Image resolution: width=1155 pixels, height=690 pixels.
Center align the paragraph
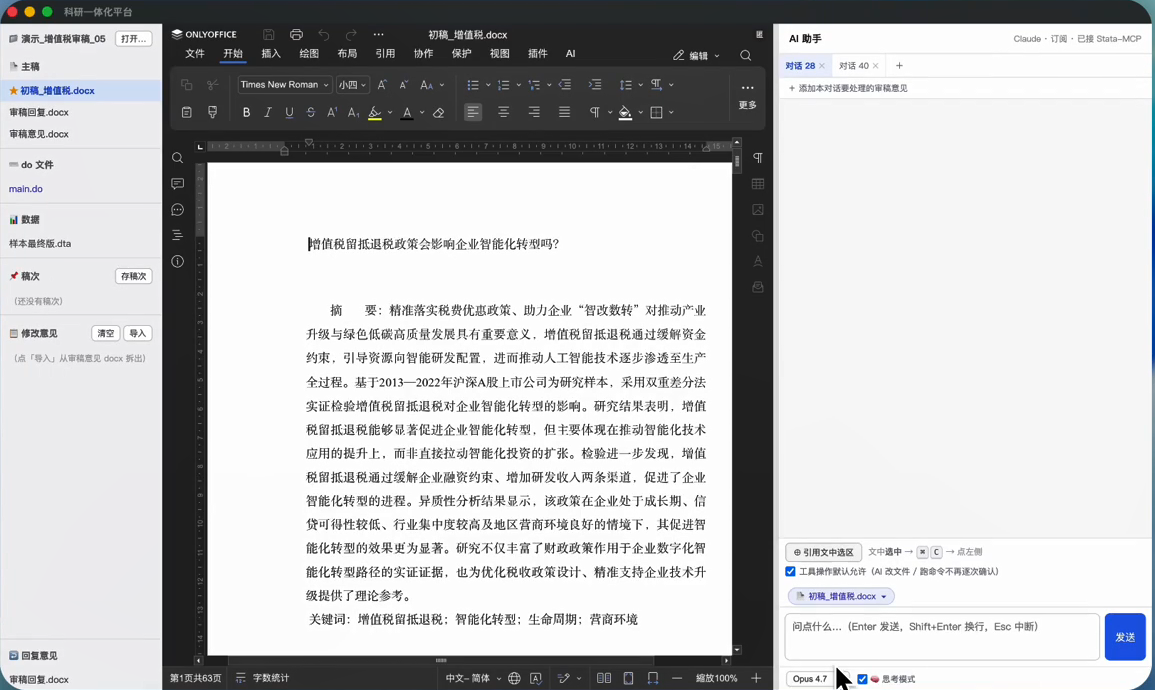click(x=503, y=113)
